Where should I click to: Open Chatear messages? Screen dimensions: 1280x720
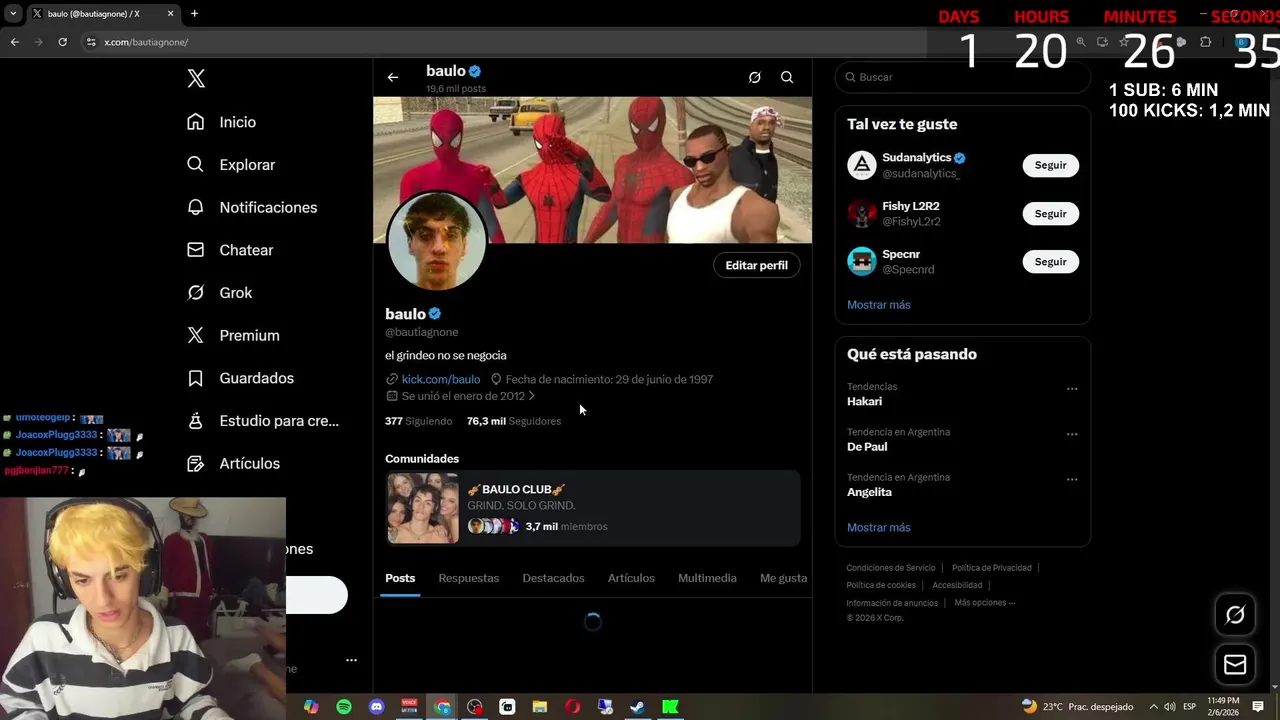coord(230,250)
